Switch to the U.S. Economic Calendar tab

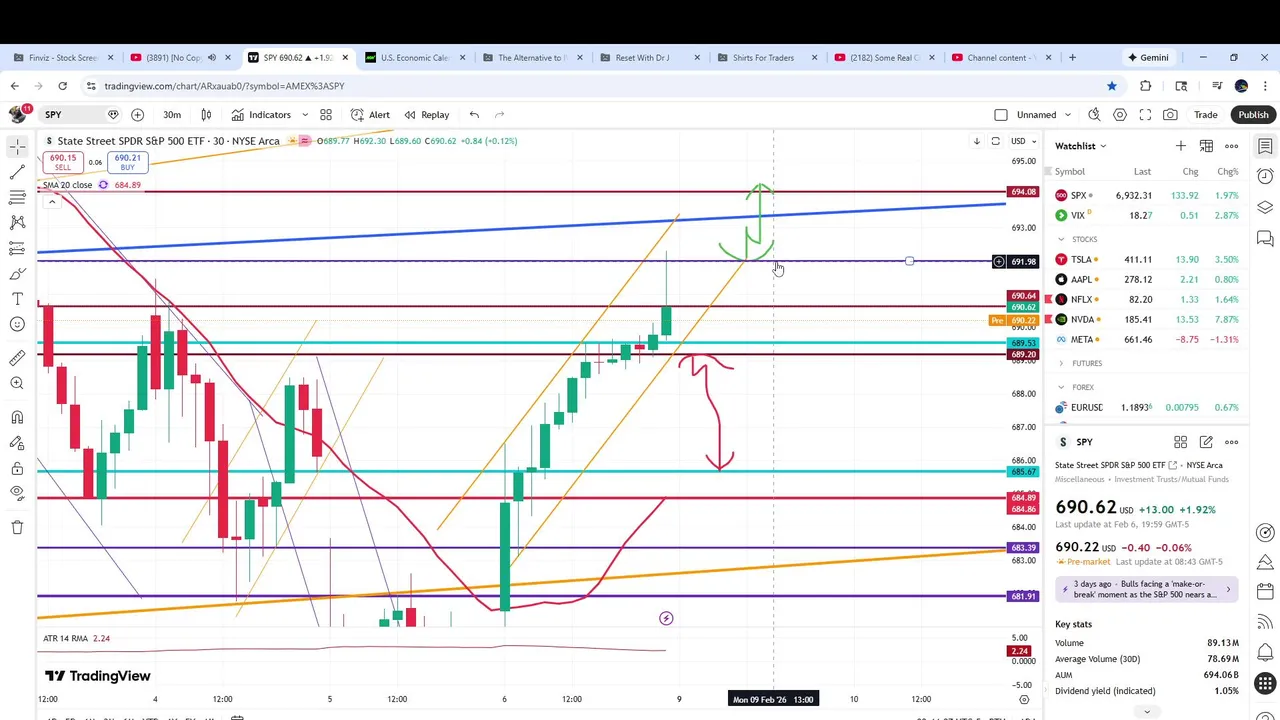pos(415,57)
